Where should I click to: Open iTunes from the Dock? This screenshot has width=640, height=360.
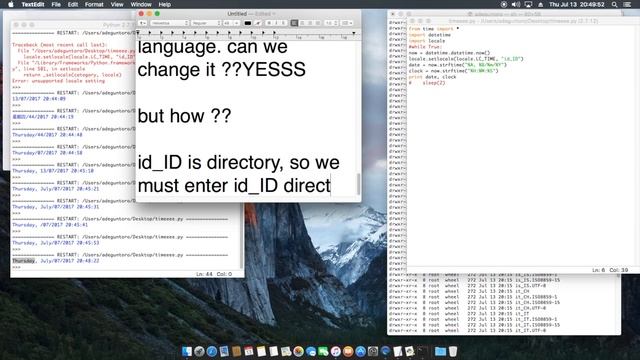point(336,351)
